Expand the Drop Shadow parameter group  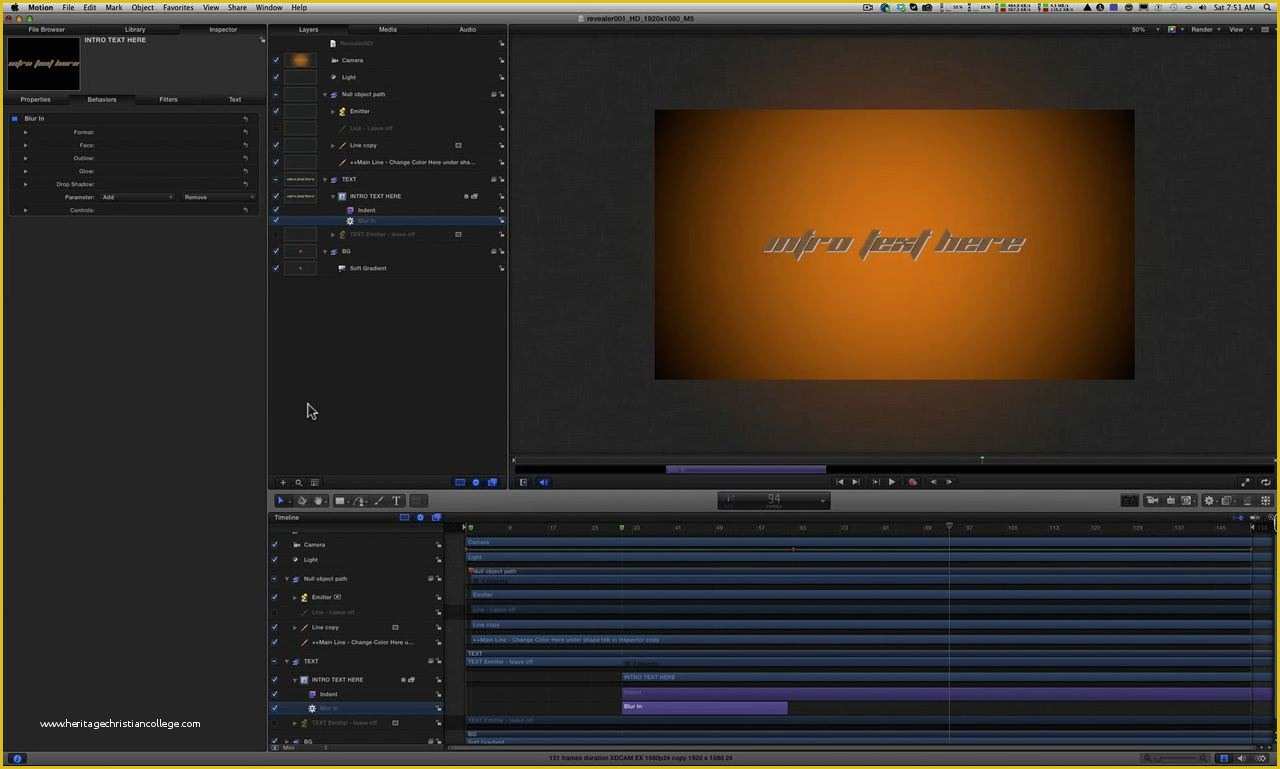26,184
